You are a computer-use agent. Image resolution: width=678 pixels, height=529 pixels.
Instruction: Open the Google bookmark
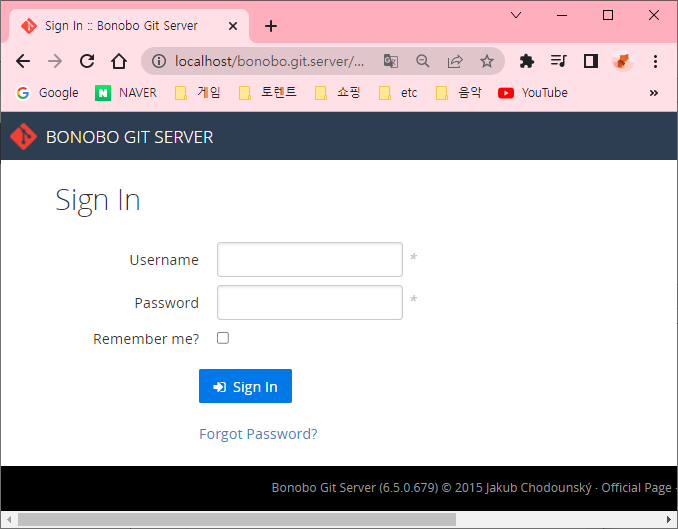tap(47, 93)
